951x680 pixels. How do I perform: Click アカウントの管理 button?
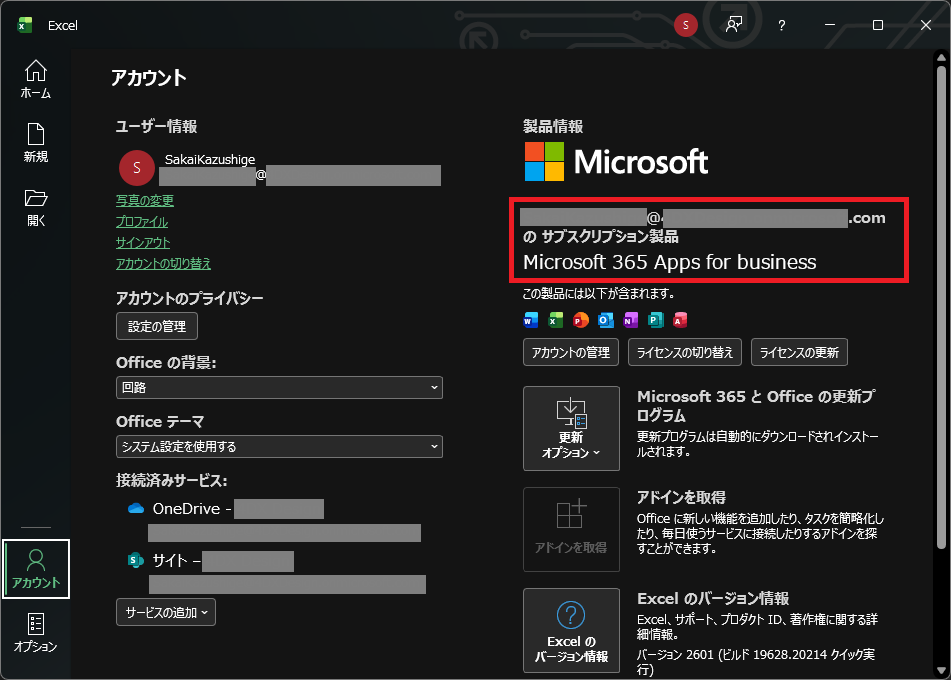571,352
